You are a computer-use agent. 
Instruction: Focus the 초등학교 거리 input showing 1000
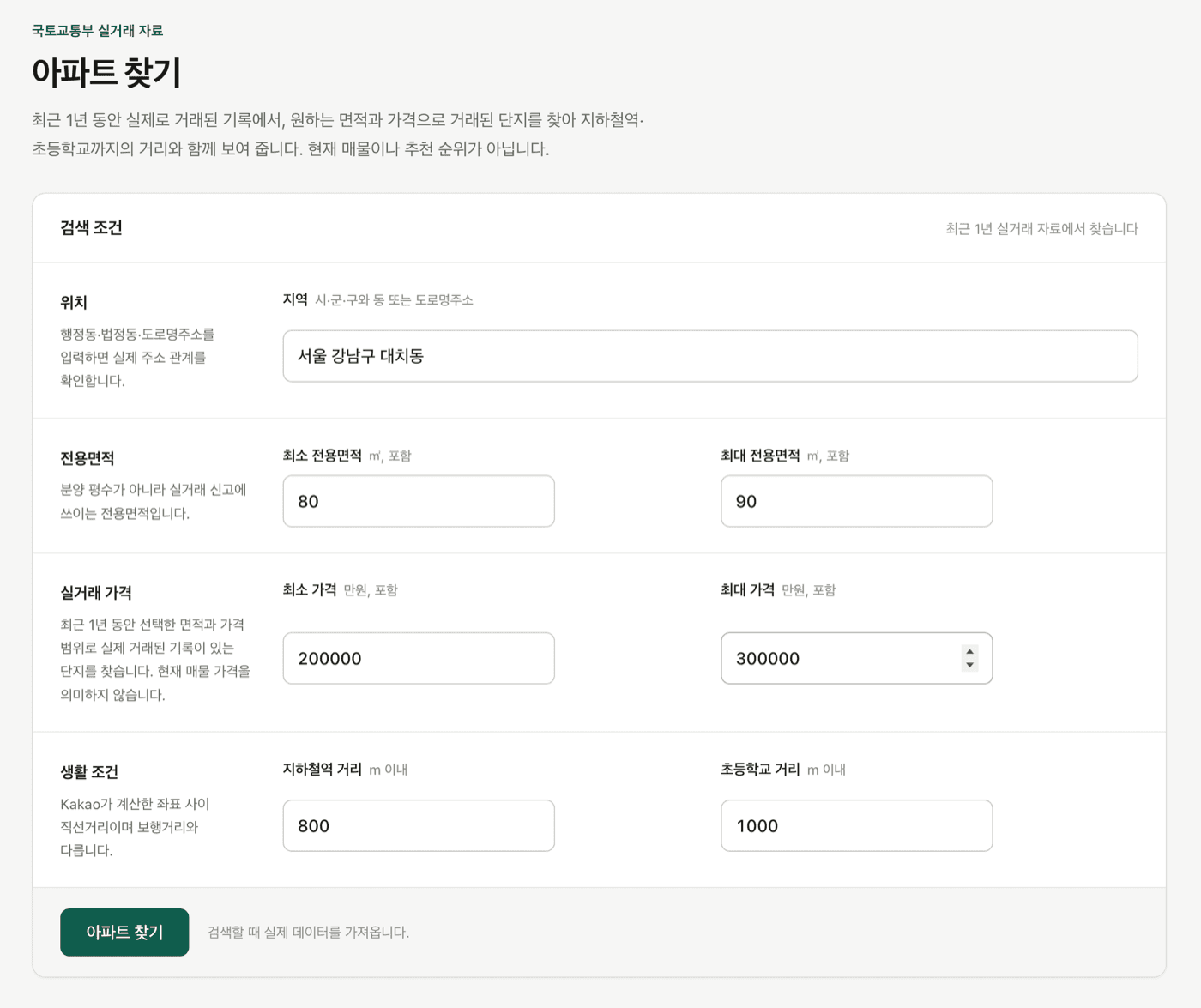(857, 825)
